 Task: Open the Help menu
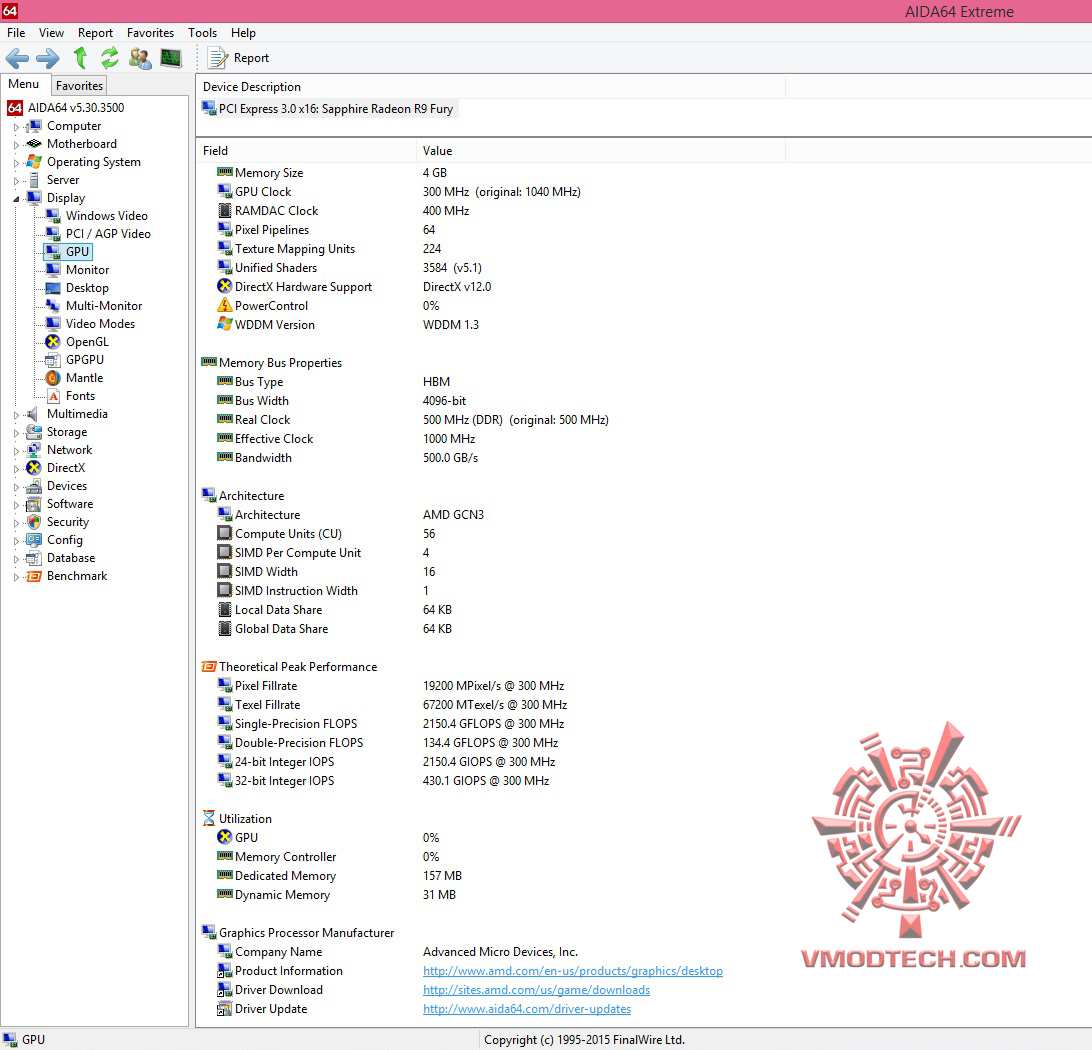coord(243,33)
